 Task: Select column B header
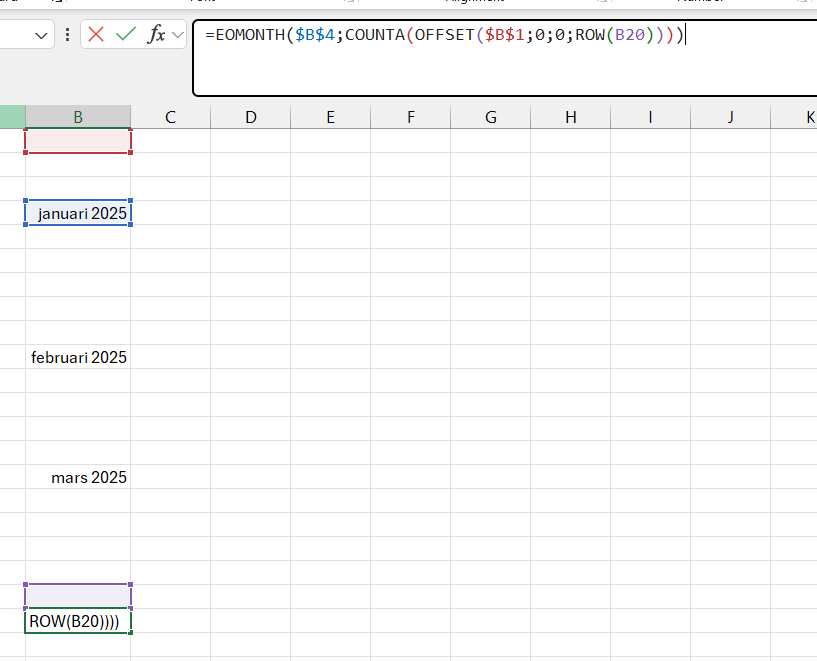[78, 117]
